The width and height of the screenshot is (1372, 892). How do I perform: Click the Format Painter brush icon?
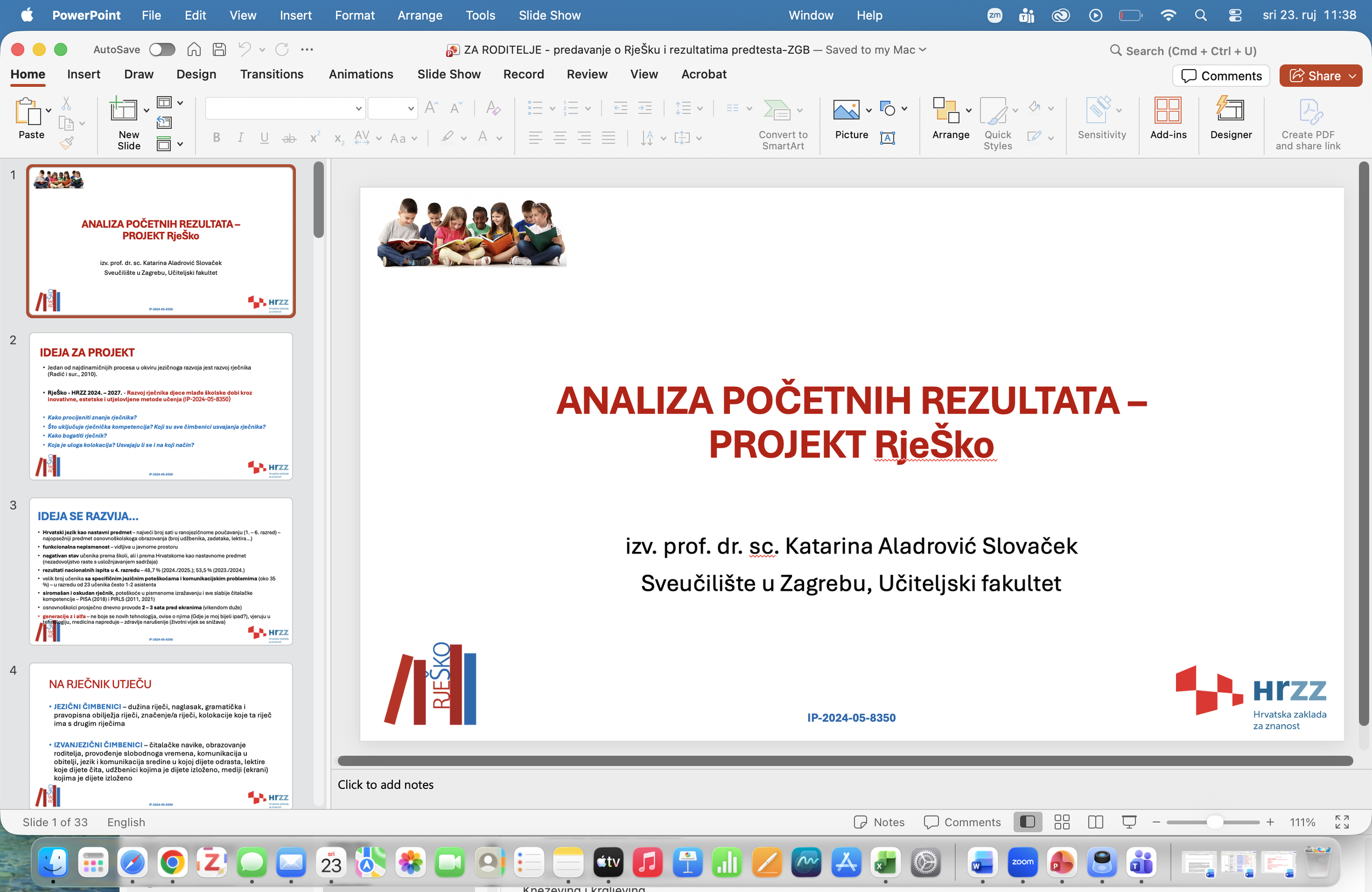tap(66, 143)
